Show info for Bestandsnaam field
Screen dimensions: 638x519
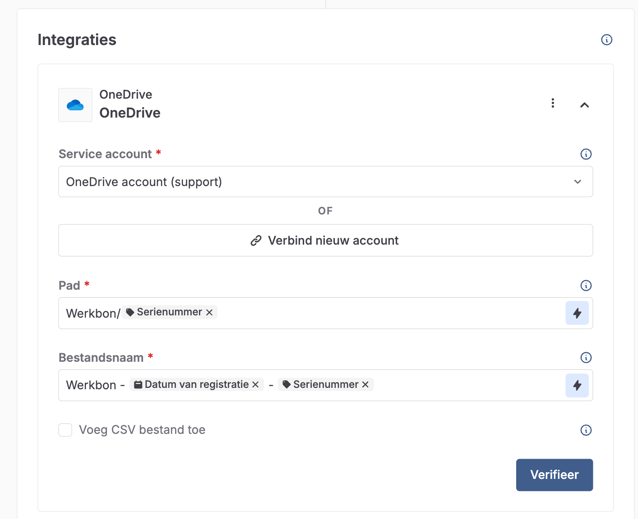[586, 358]
